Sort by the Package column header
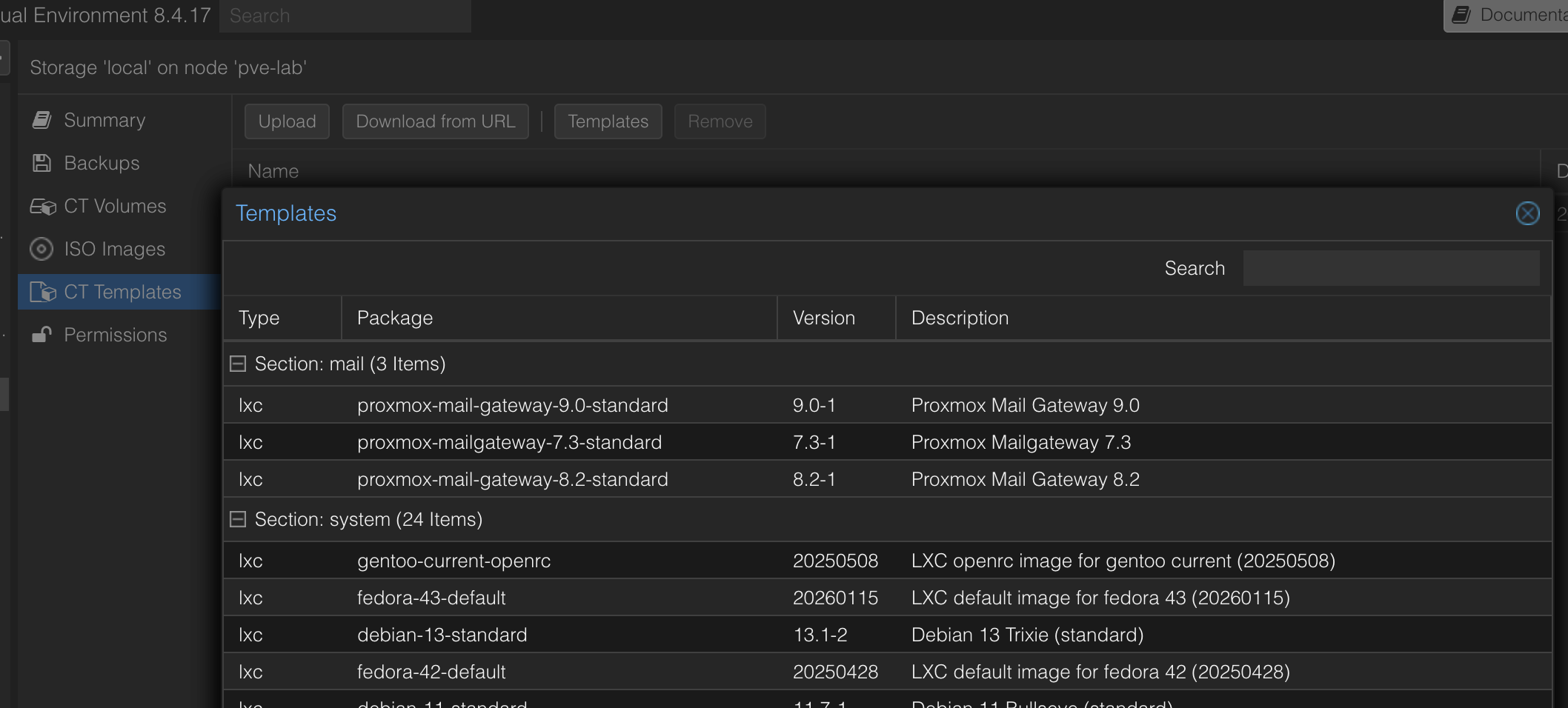This screenshot has height=708, width=1568. coord(559,318)
